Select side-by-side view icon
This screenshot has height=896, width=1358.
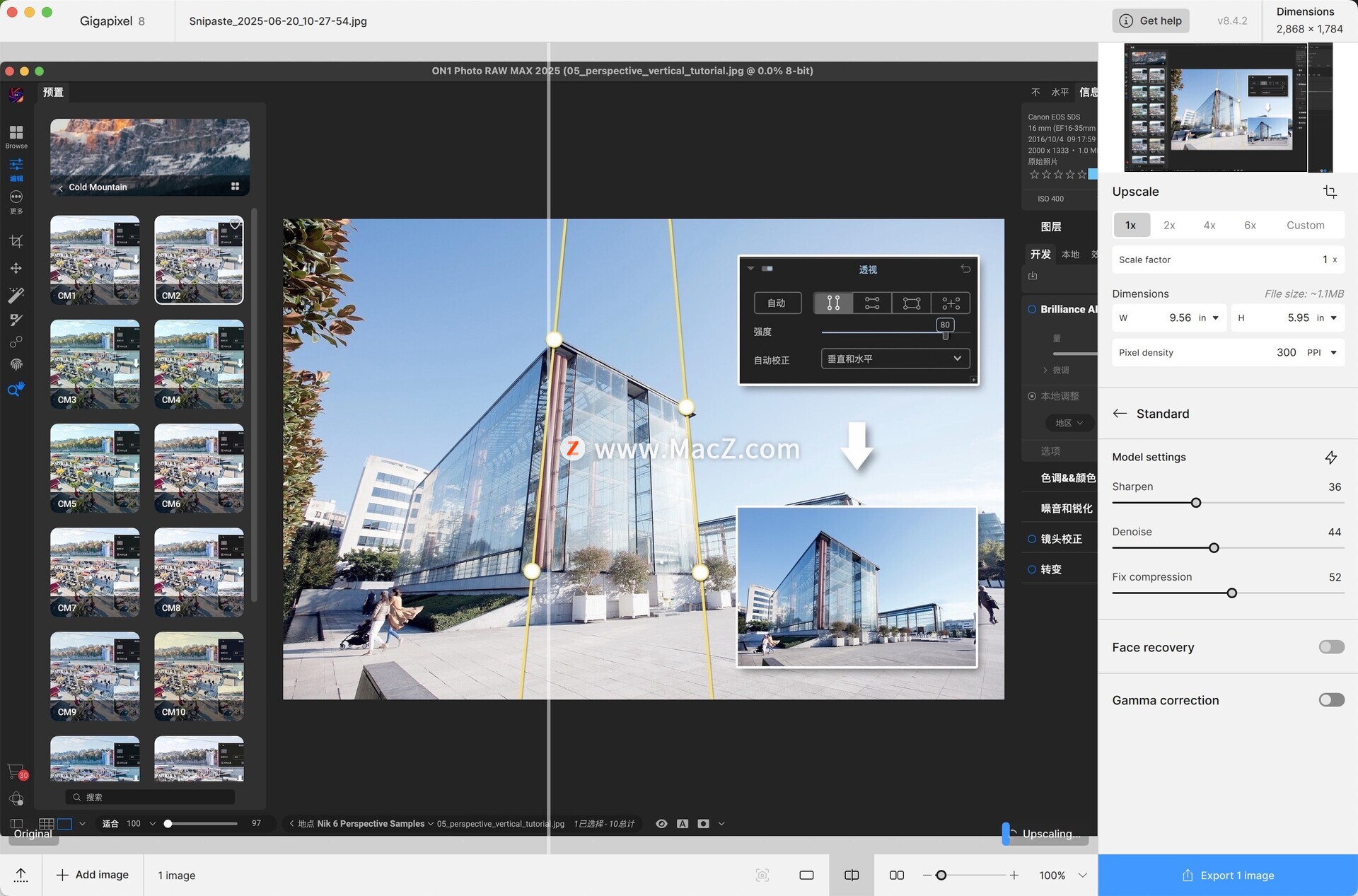point(897,875)
